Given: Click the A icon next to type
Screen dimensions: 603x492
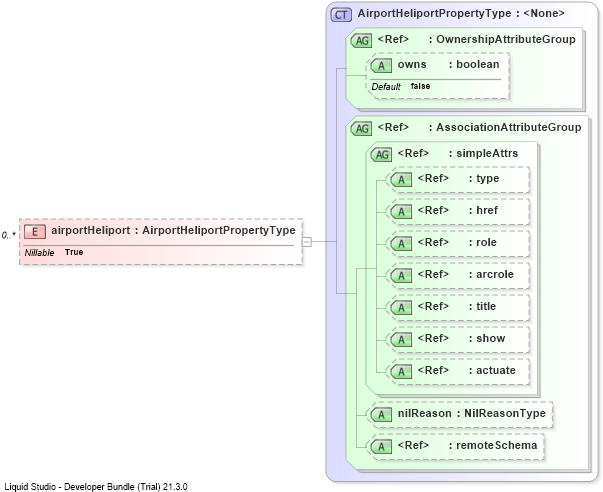Looking at the screenshot, I should [x=401, y=180].
